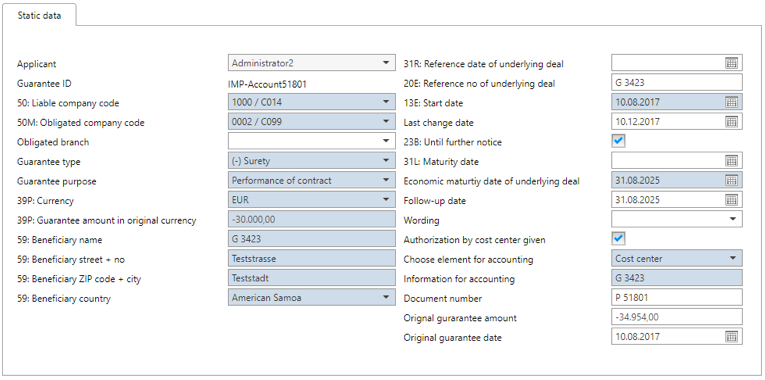
Task: Open Choose element for accounting dropdown
Action: (677, 258)
